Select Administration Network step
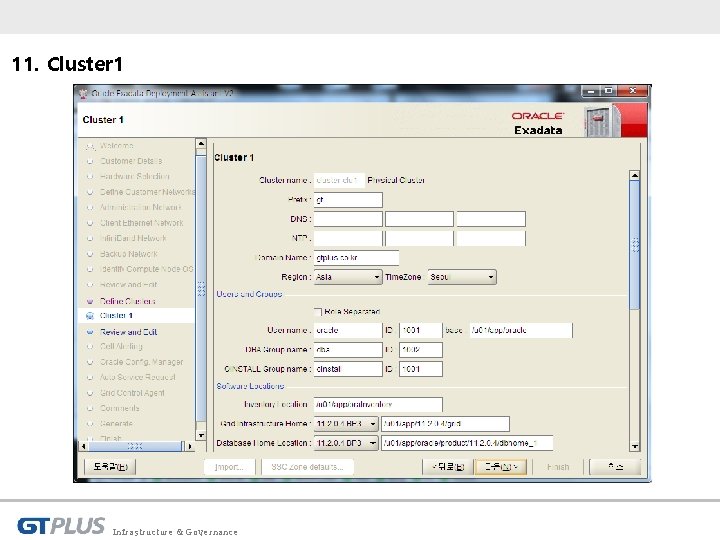This screenshot has height=540, width=720. tap(141, 208)
